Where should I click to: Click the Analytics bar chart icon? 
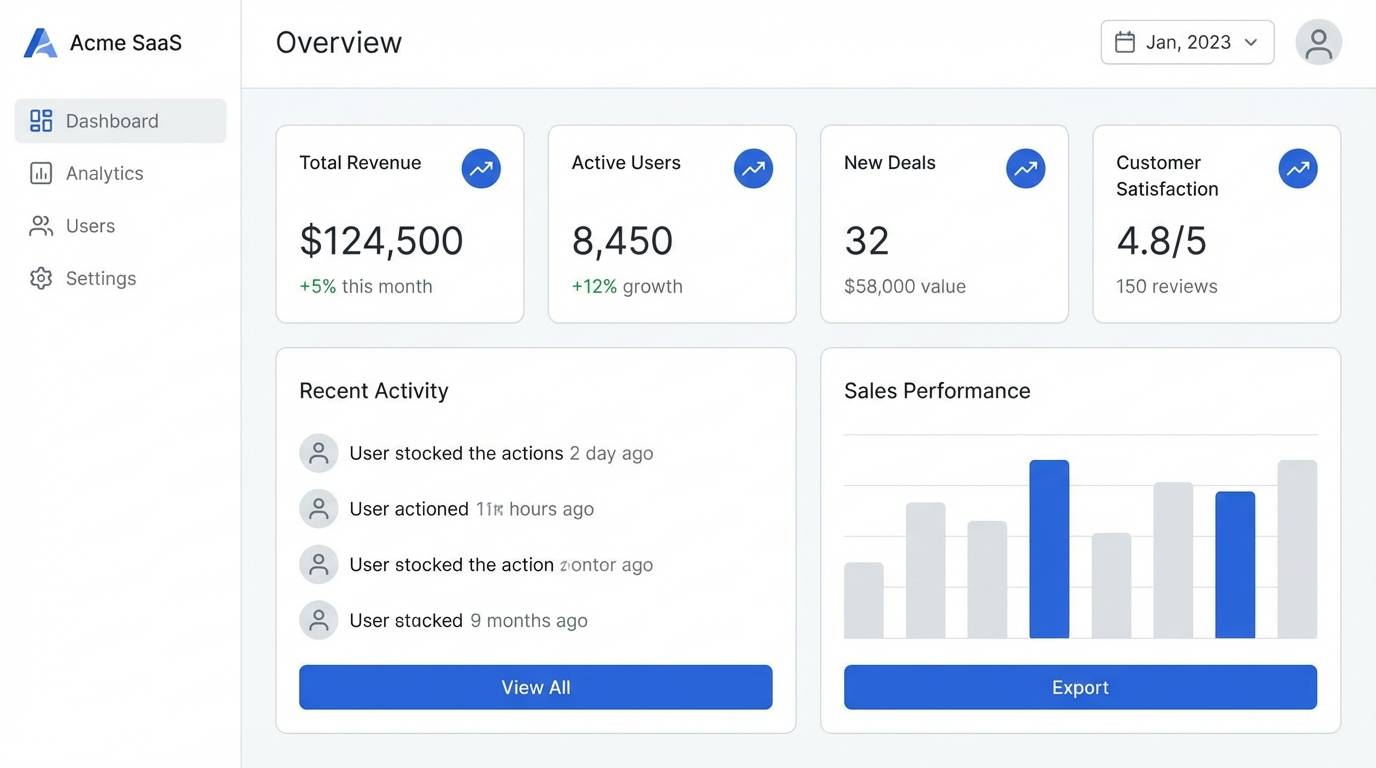point(40,172)
